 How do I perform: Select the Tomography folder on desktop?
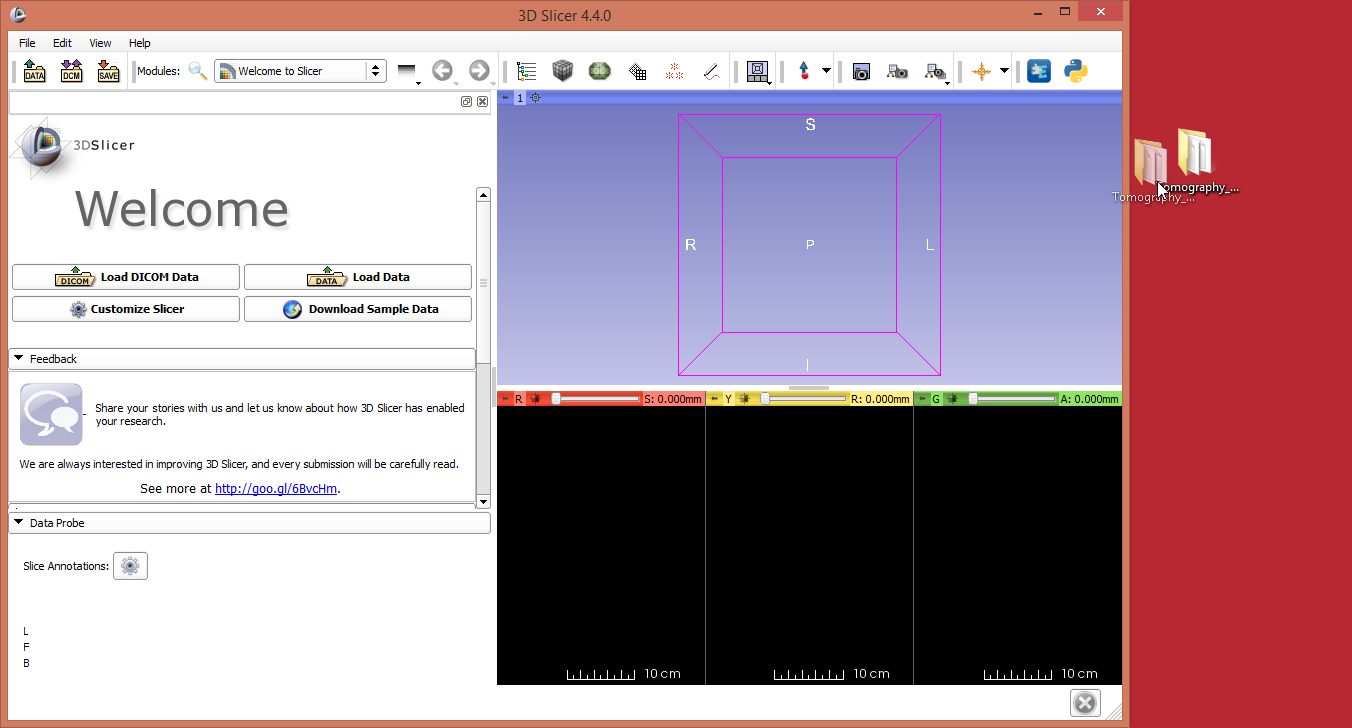click(x=1196, y=160)
